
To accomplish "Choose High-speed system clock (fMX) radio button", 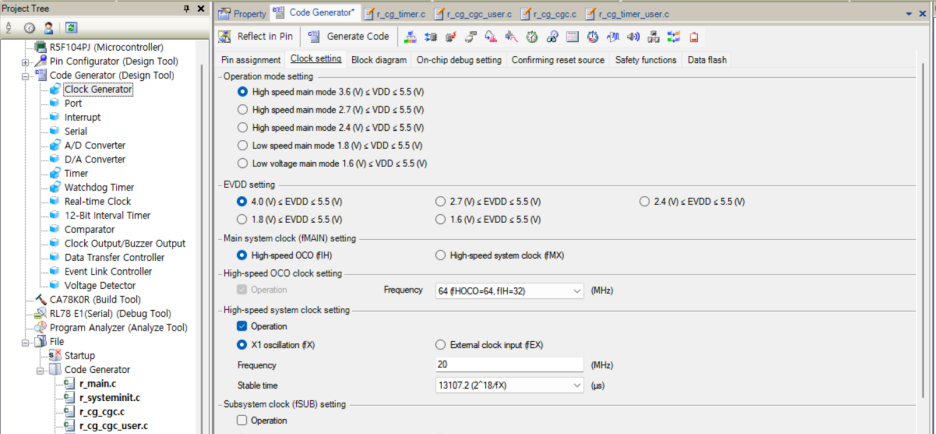I will [x=441, y=255].
